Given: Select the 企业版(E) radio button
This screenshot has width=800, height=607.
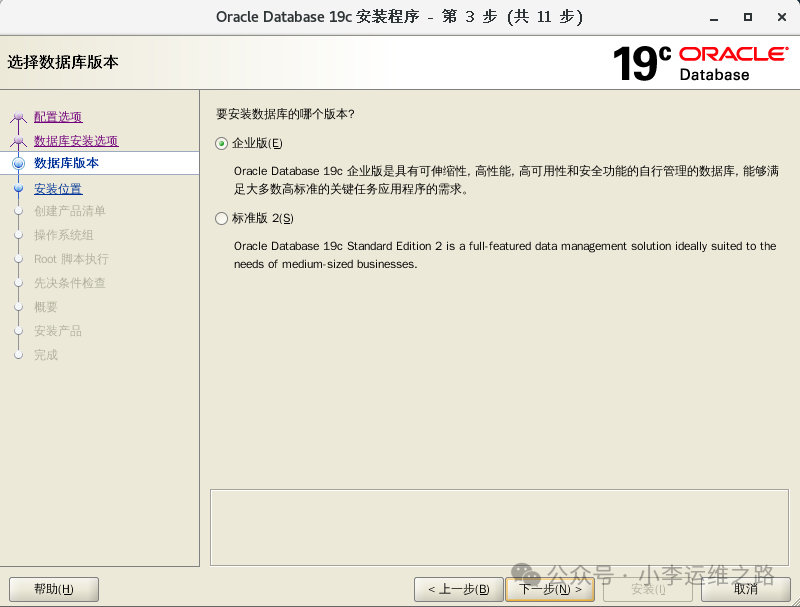Looking at the screenshot, I should tap(221, 144).
